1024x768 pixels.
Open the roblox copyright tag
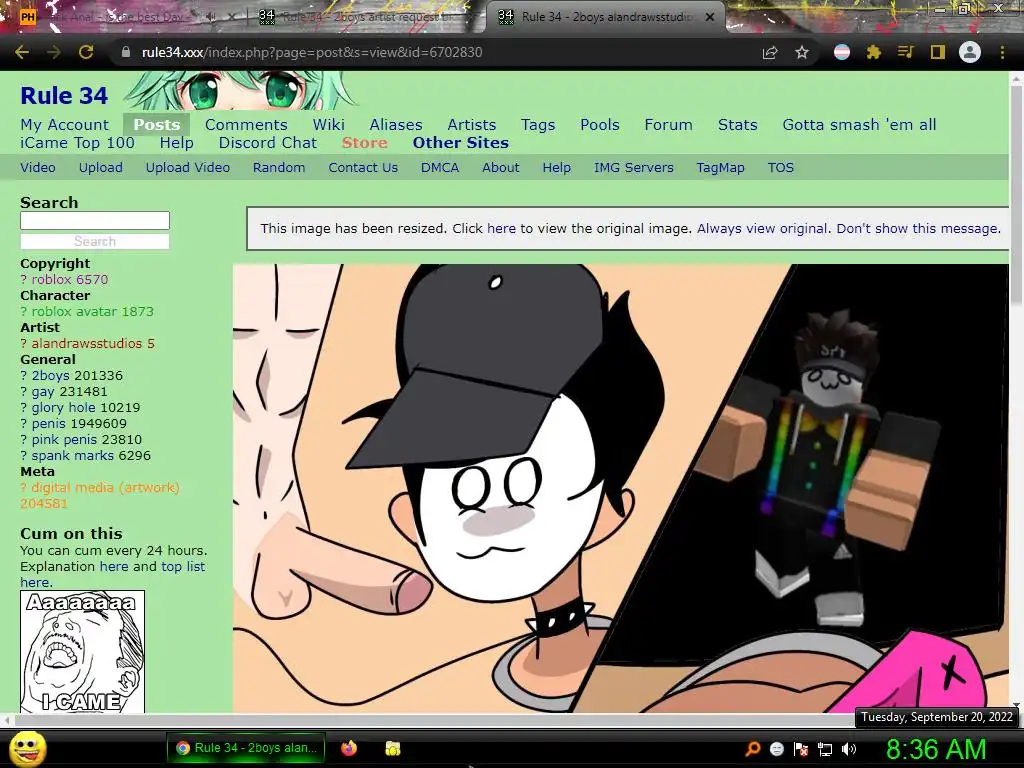tap(70, 280)
